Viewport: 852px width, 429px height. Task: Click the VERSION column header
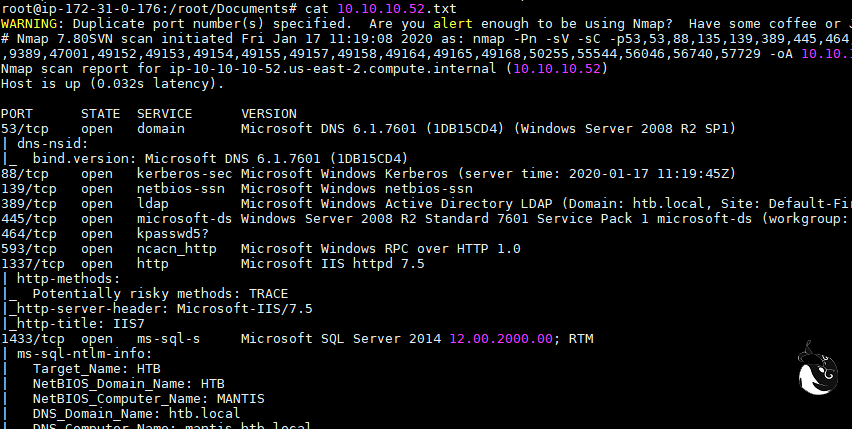269,113
